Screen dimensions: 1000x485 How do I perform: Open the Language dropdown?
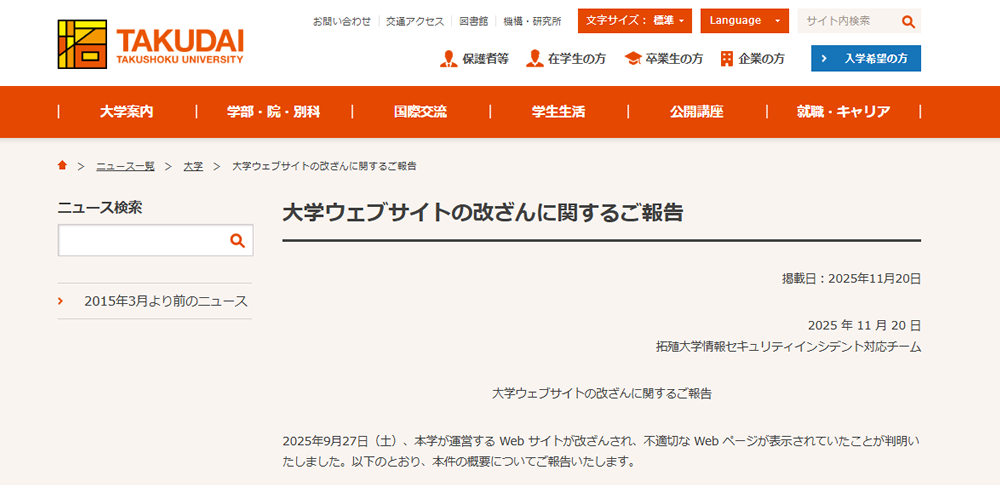[x=744, y=21]
